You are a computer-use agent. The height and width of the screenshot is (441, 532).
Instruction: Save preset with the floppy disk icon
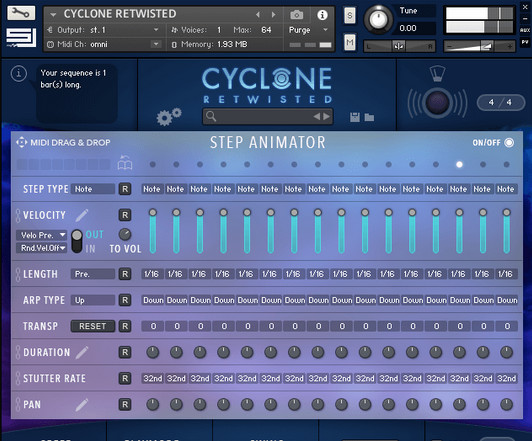pyautogui.click(x=355, y=117)
